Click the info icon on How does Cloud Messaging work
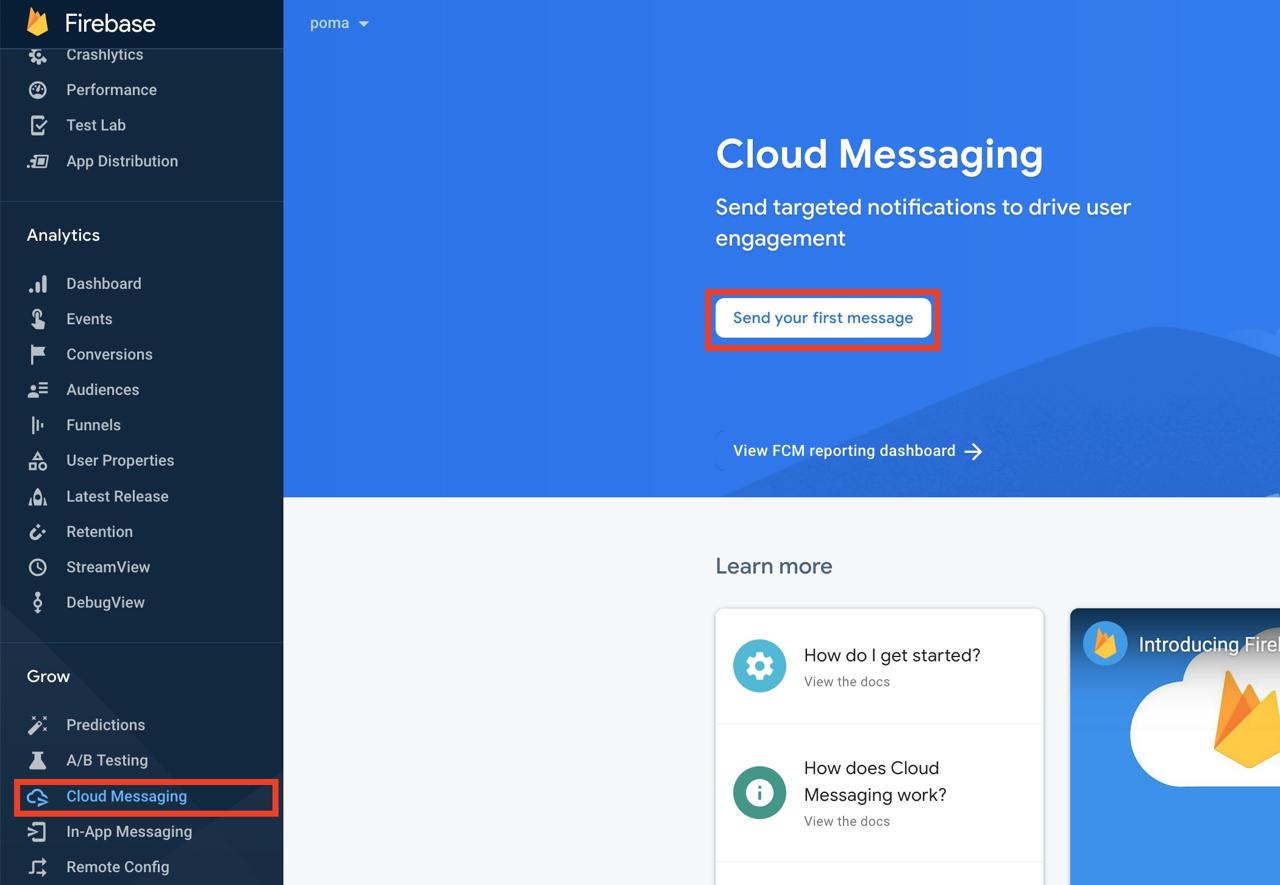The width and height of the screenshot is (1280, 885). (759, 793)
